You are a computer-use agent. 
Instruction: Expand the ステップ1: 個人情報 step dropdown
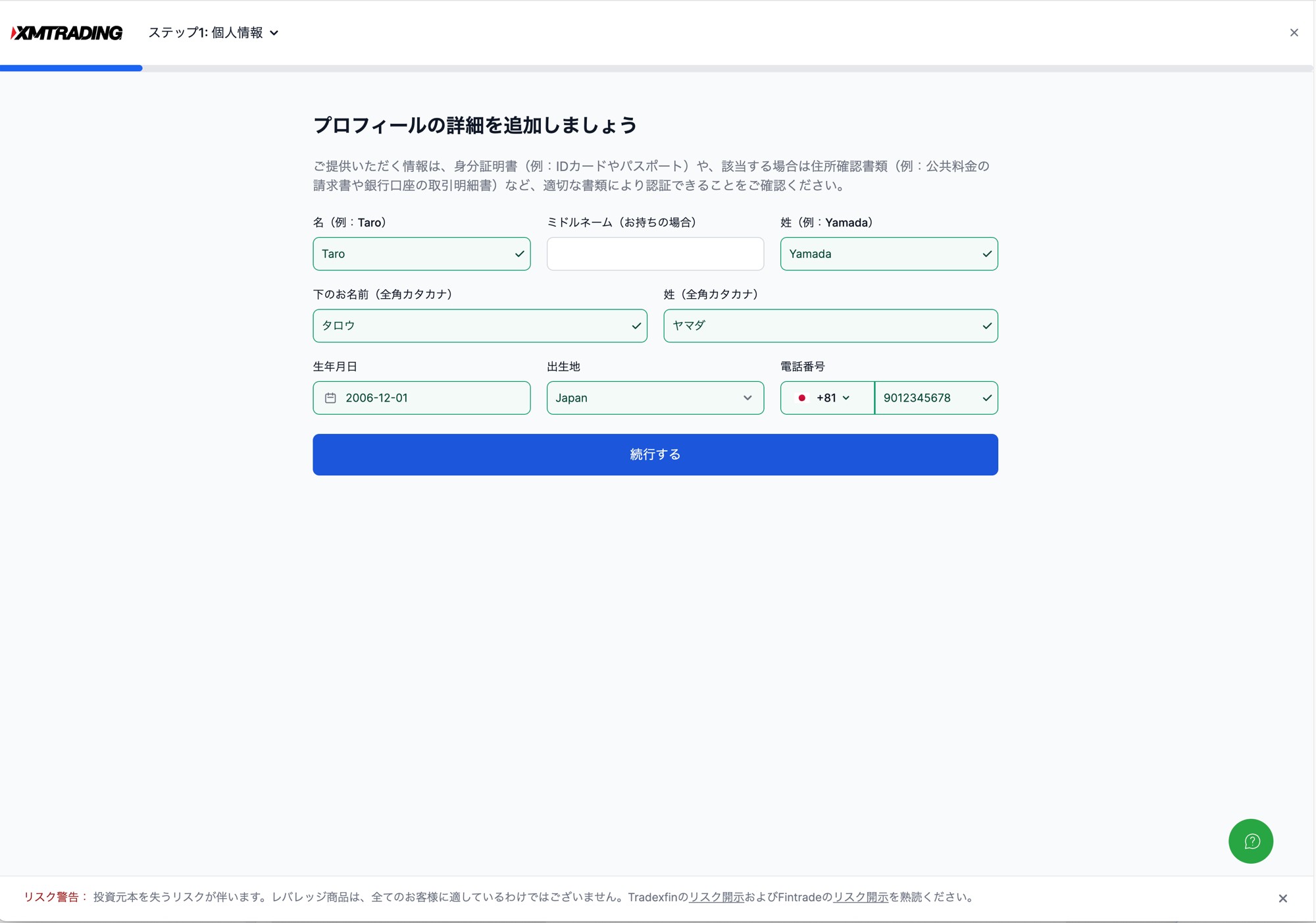click(x=213, y=33)
